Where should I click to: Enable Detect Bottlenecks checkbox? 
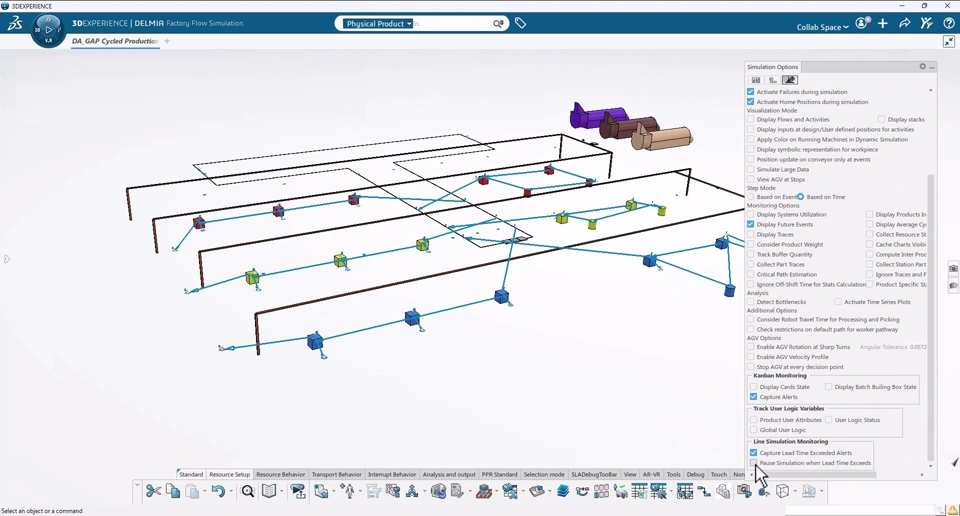(751, 302)
